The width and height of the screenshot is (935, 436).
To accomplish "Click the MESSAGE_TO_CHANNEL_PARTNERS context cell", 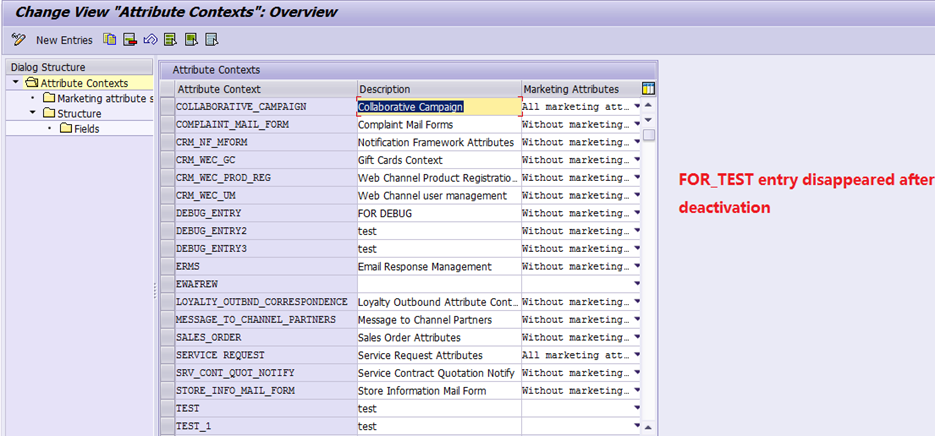I will 266,320.
